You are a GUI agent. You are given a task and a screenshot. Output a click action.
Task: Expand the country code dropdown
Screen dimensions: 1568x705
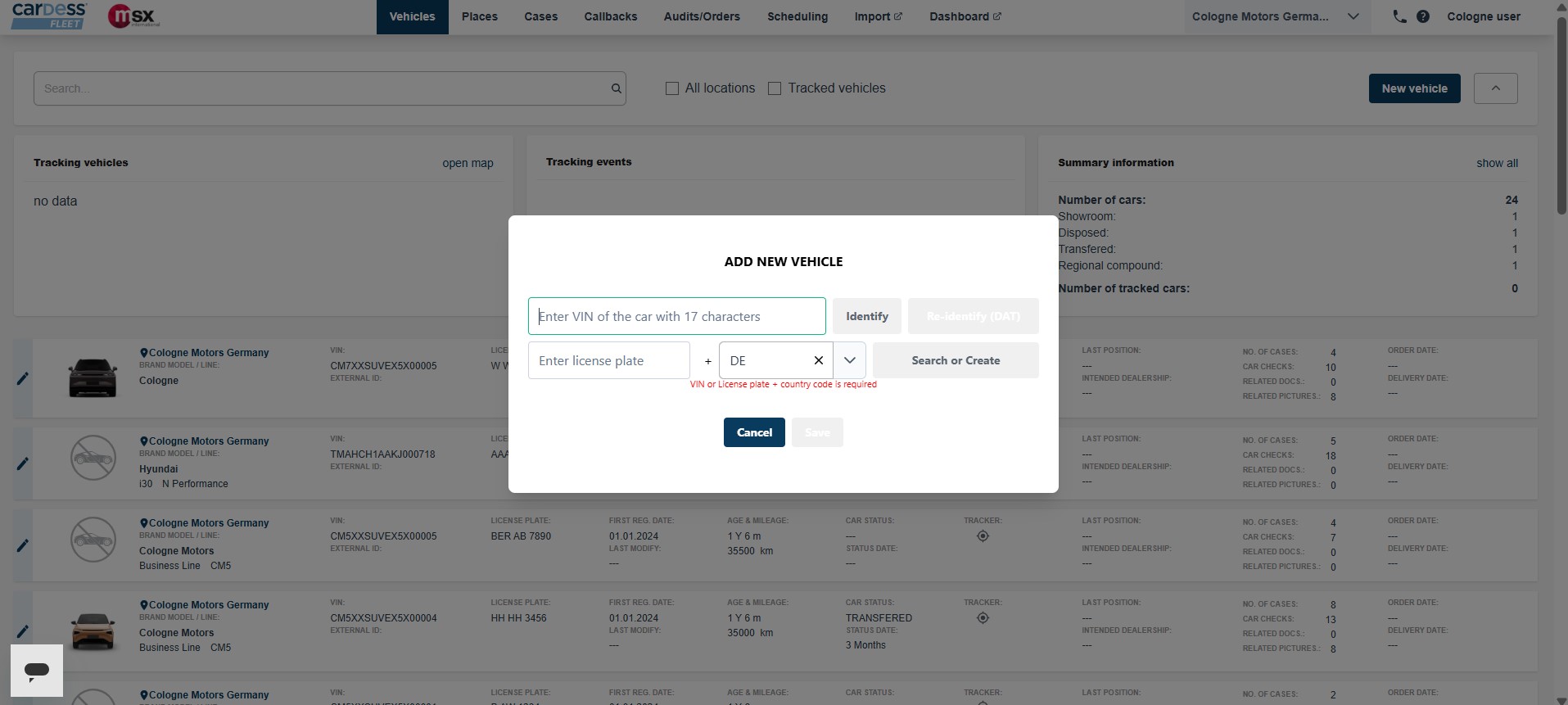[850, 360]
